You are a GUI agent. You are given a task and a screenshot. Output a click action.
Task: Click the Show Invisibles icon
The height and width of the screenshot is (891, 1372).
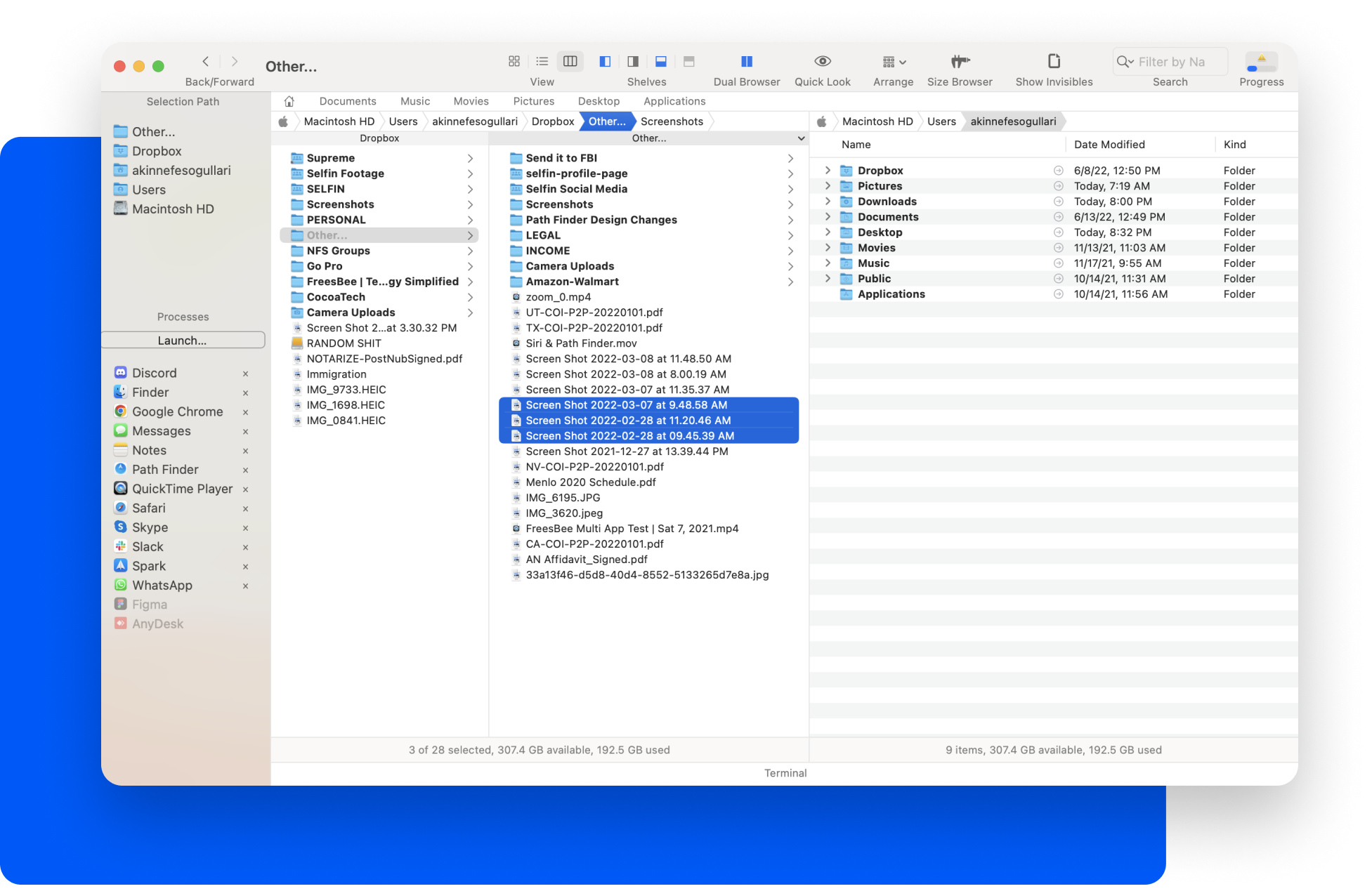pyautogui.click(x=1053, y=62)
